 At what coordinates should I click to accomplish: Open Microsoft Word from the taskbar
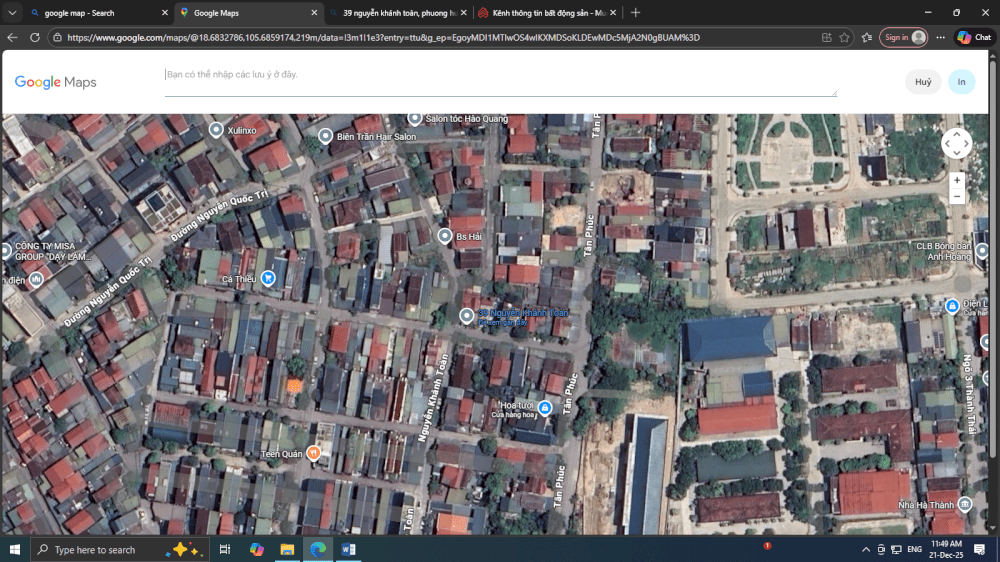coord(349,549)
